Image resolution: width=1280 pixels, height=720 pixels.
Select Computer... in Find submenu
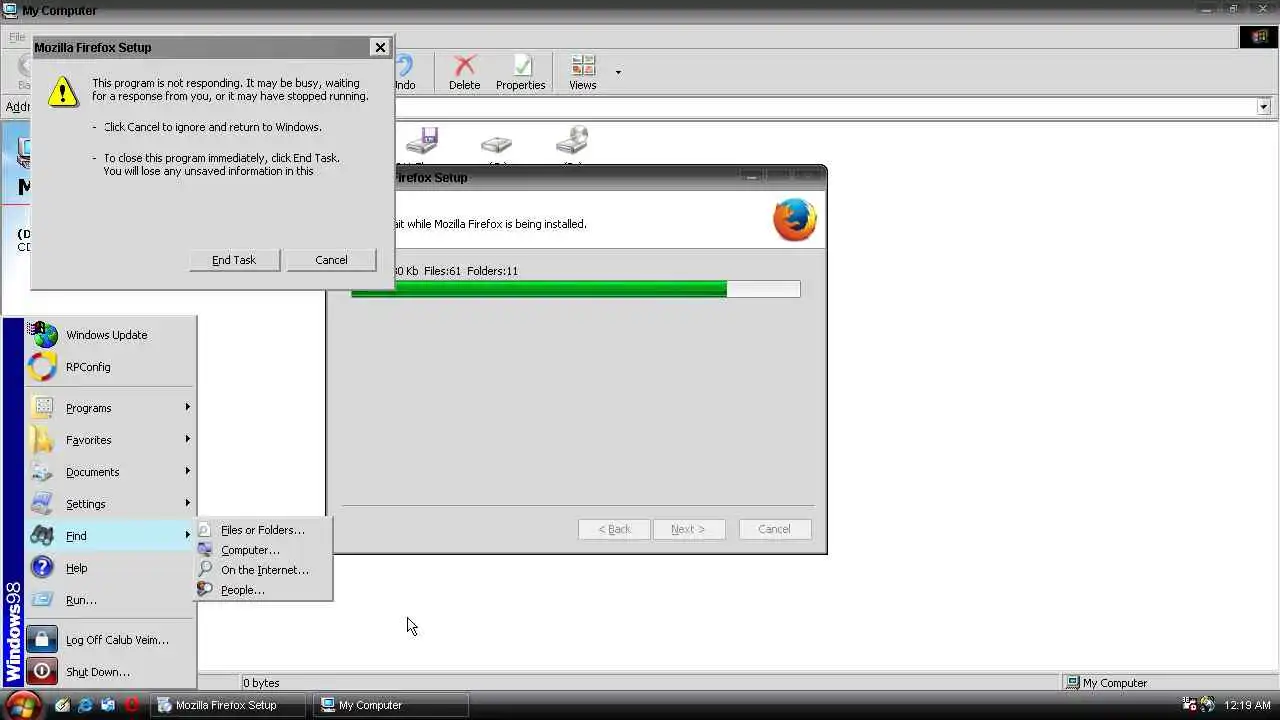click(x=263, y=550)
